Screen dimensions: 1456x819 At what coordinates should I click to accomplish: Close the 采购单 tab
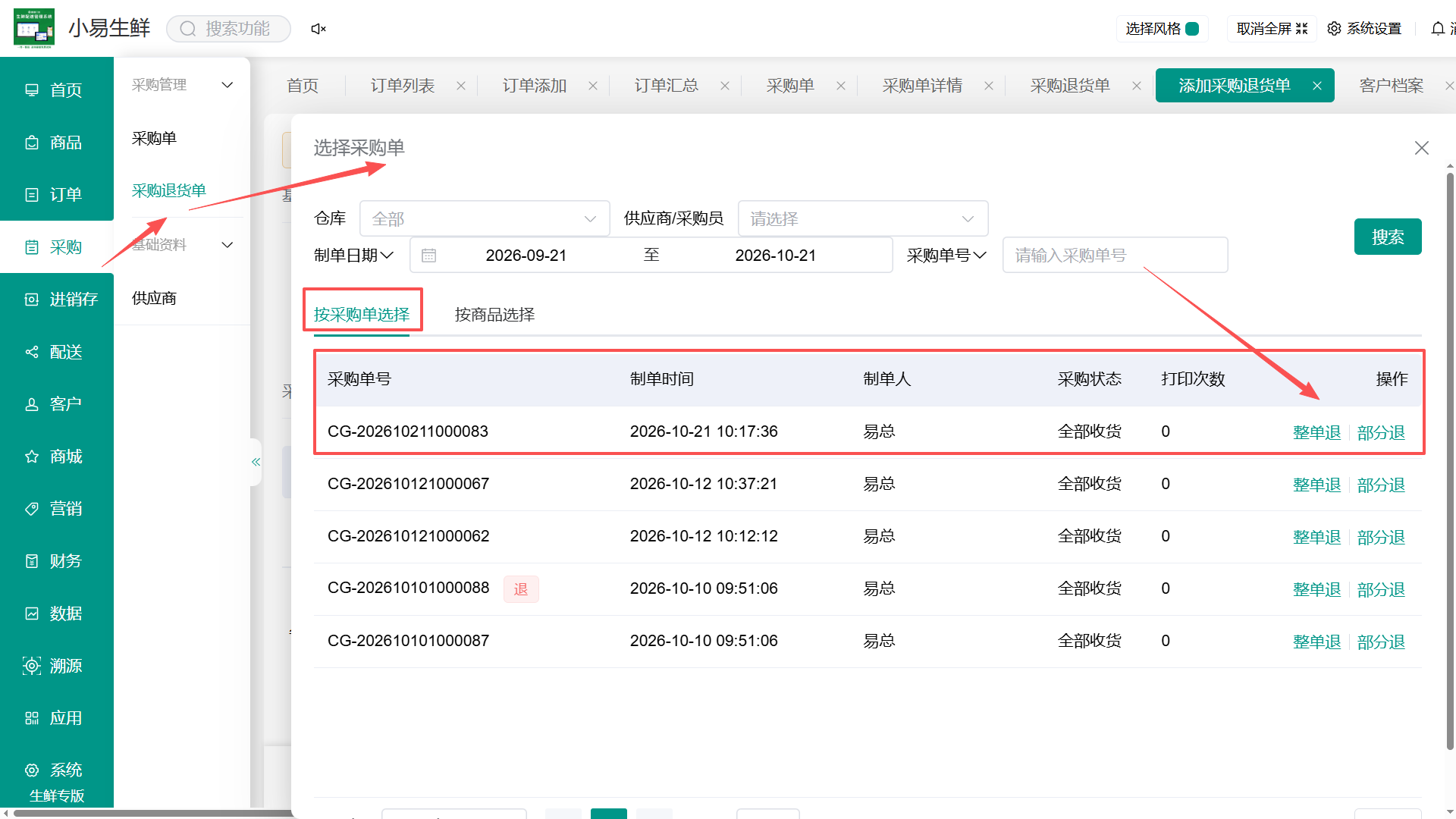(x=841, y=86)
